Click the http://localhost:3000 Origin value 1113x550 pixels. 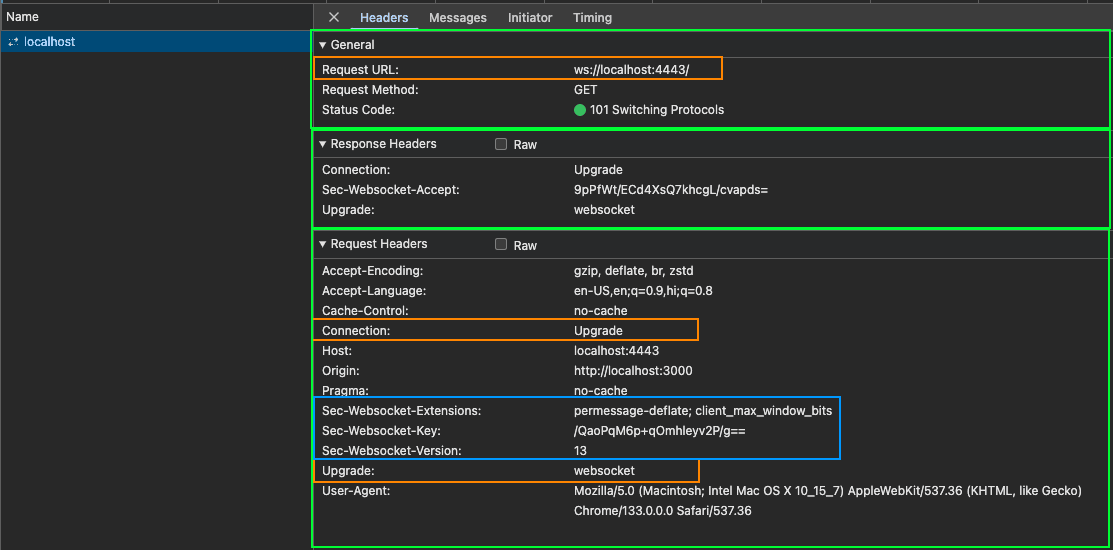632,371
